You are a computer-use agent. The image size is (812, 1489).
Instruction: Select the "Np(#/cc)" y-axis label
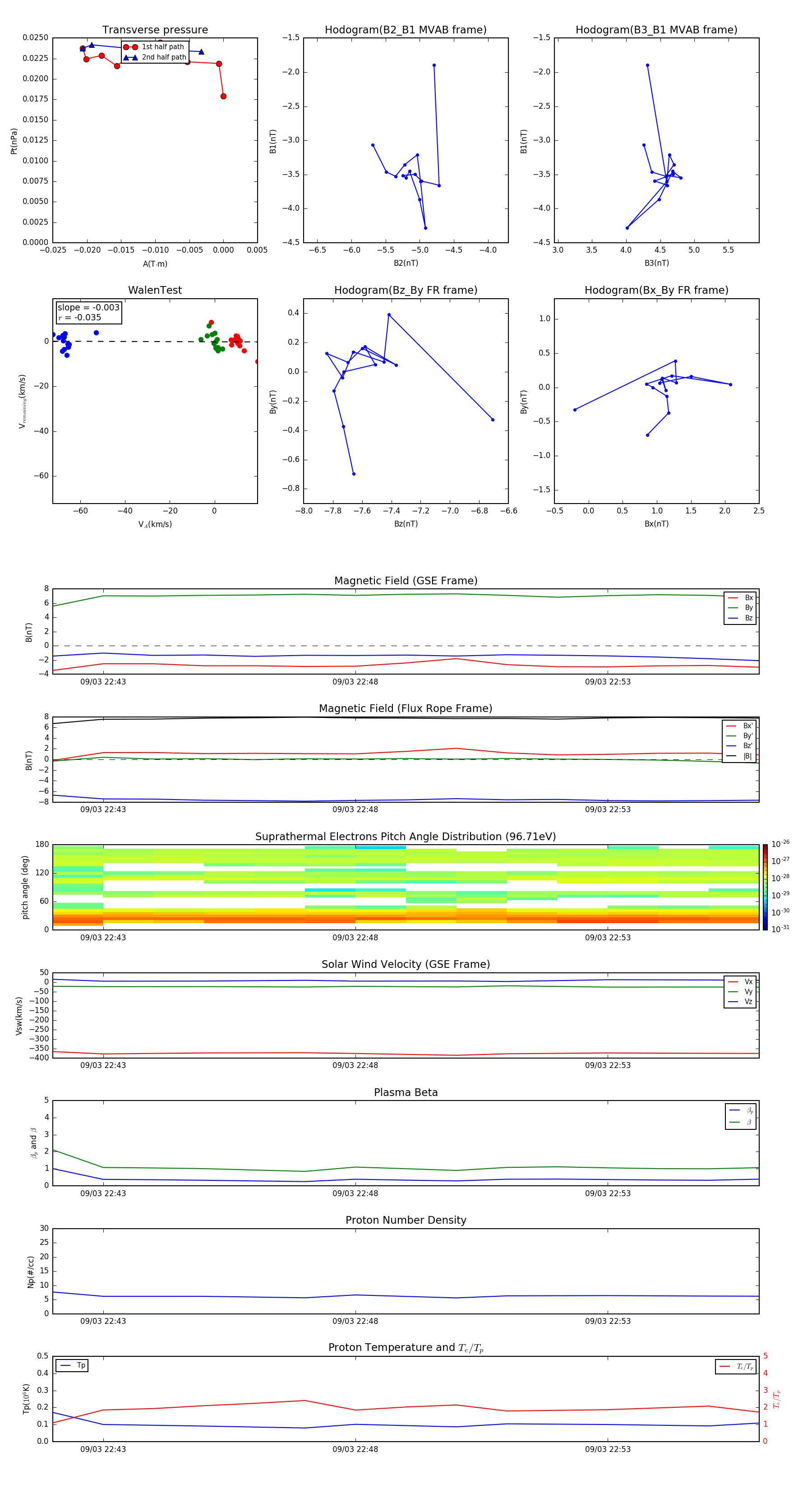tap(31, 1272)
